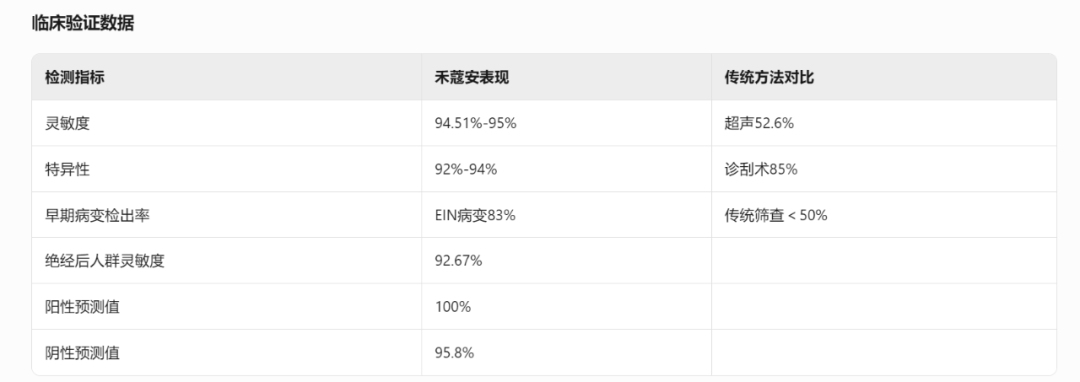Click the 94.51%-95% sensitivity value

(x=475, y=123)
